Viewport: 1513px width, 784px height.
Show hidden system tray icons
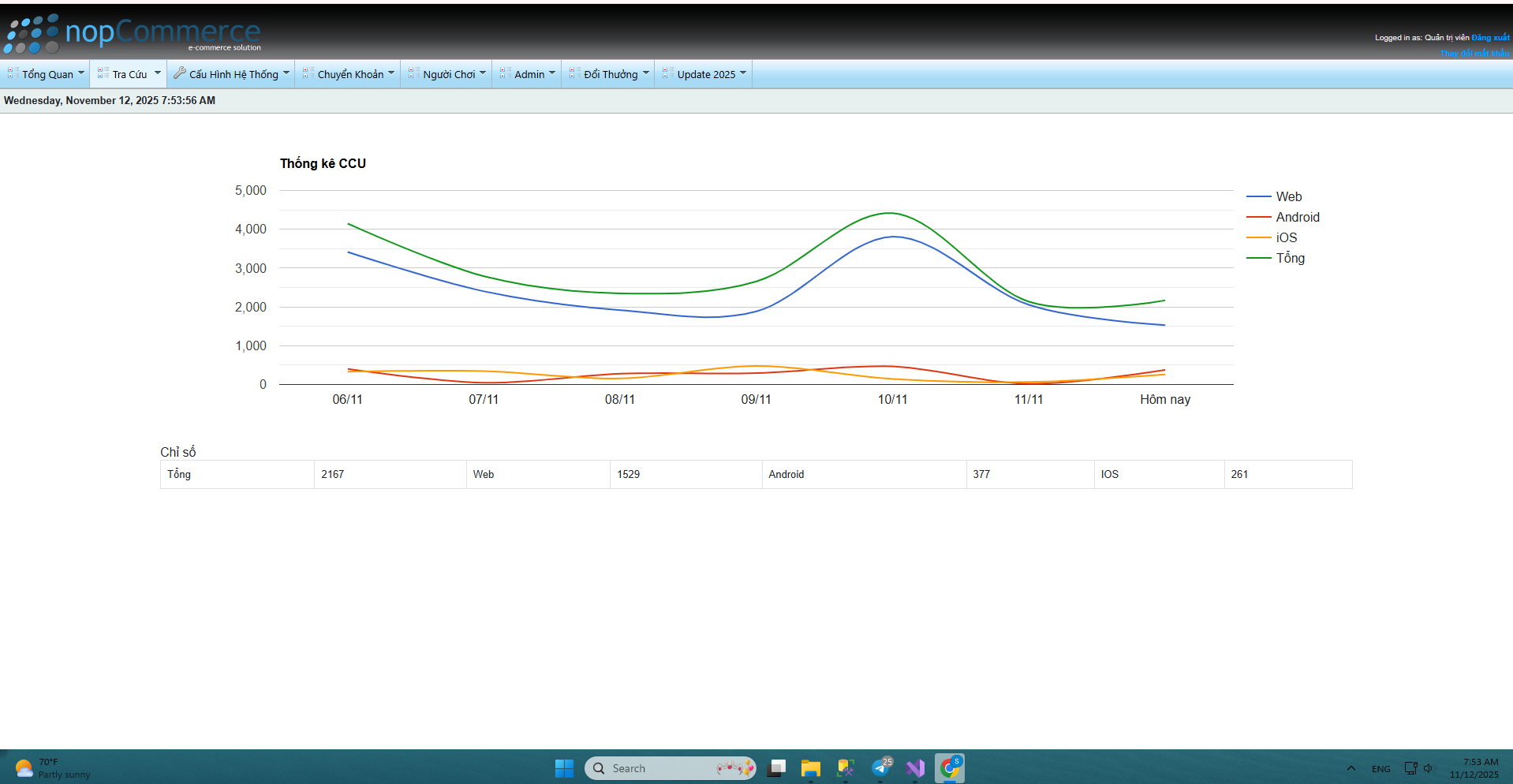pos(1350,768)
